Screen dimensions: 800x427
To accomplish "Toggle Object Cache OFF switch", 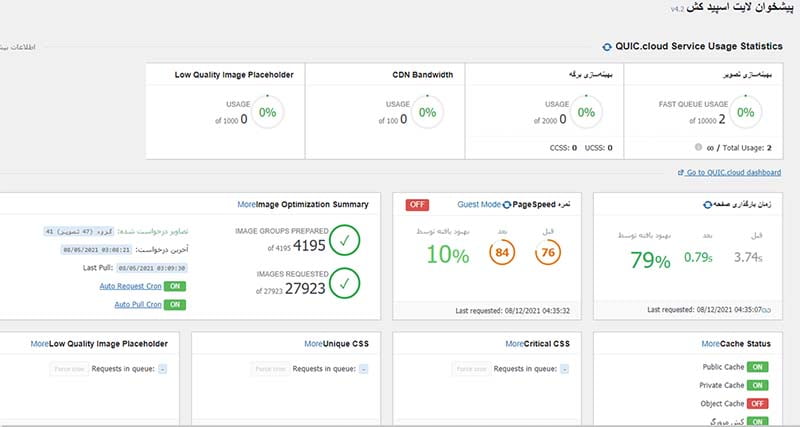I will (x=758, y=404).
